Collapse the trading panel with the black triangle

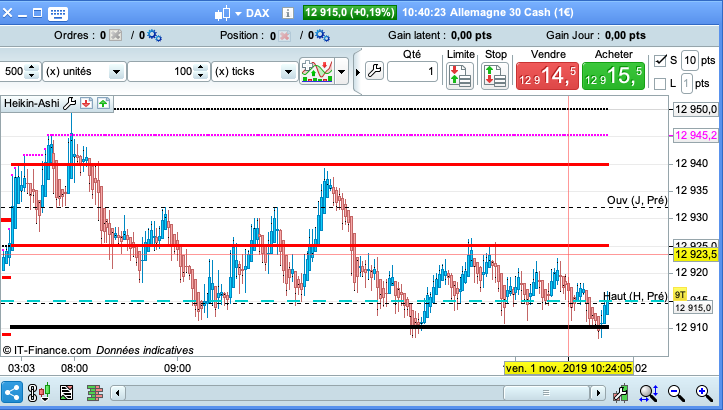point(358,72)
